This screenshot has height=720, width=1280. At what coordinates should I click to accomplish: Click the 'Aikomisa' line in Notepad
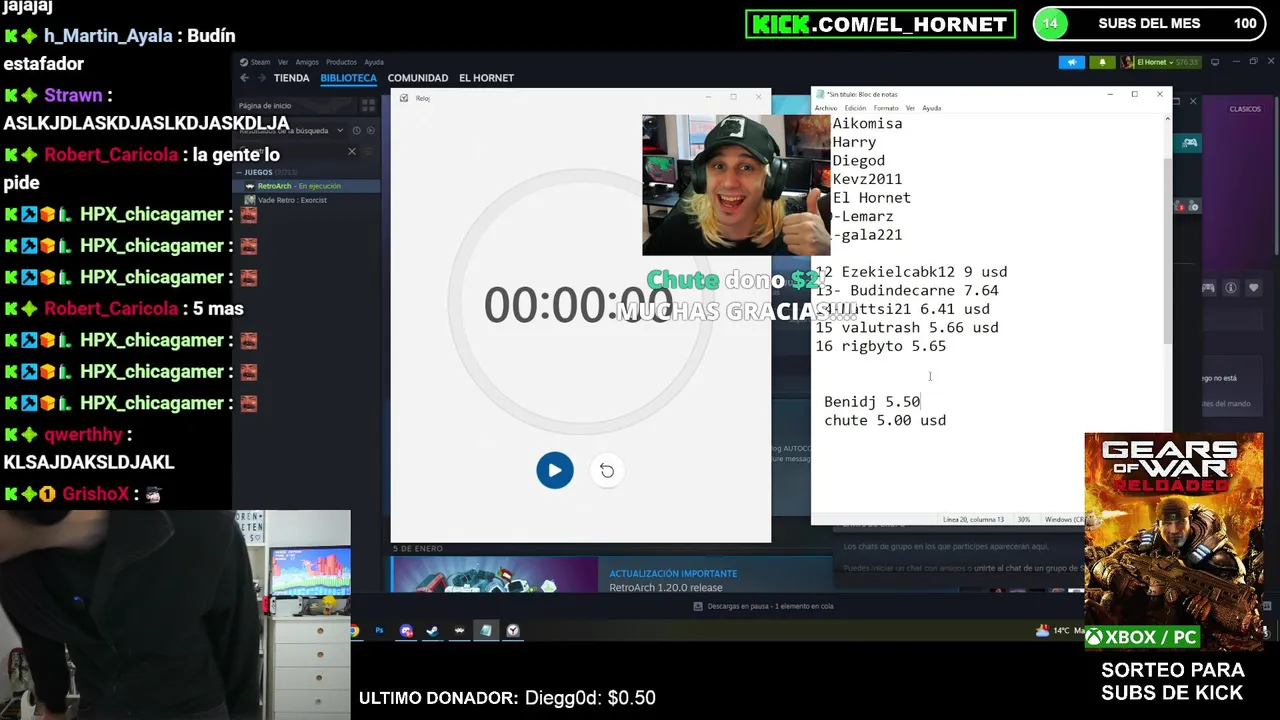pos(867,124)
